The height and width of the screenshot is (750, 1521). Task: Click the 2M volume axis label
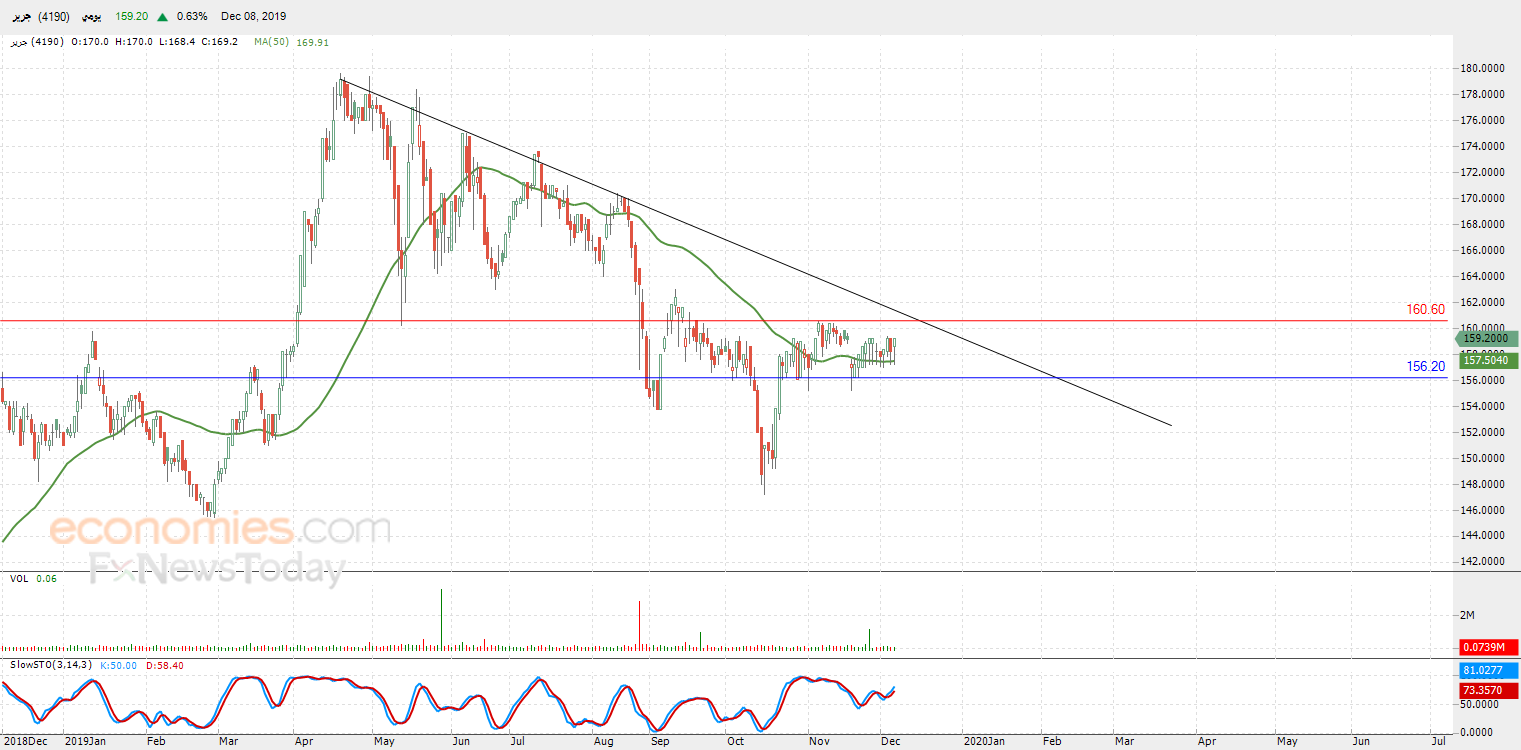coord(1468,614)
